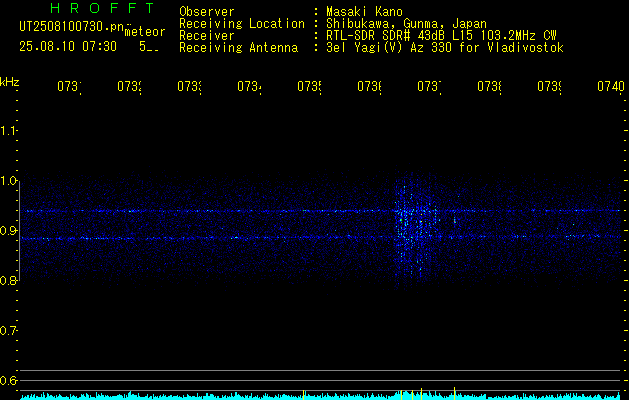The width and height of the screenshot is (629, 400).
Task: Click the 0734 time marker
Action: coord(249,86)
